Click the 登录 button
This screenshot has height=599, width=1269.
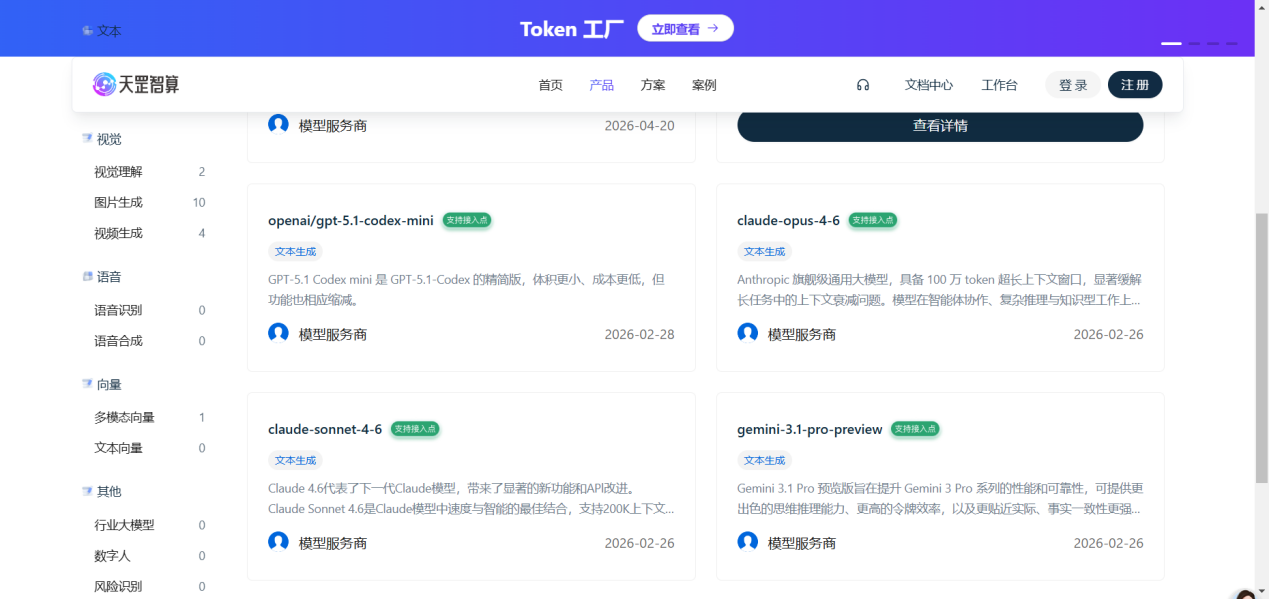[x=1073, y=85]
